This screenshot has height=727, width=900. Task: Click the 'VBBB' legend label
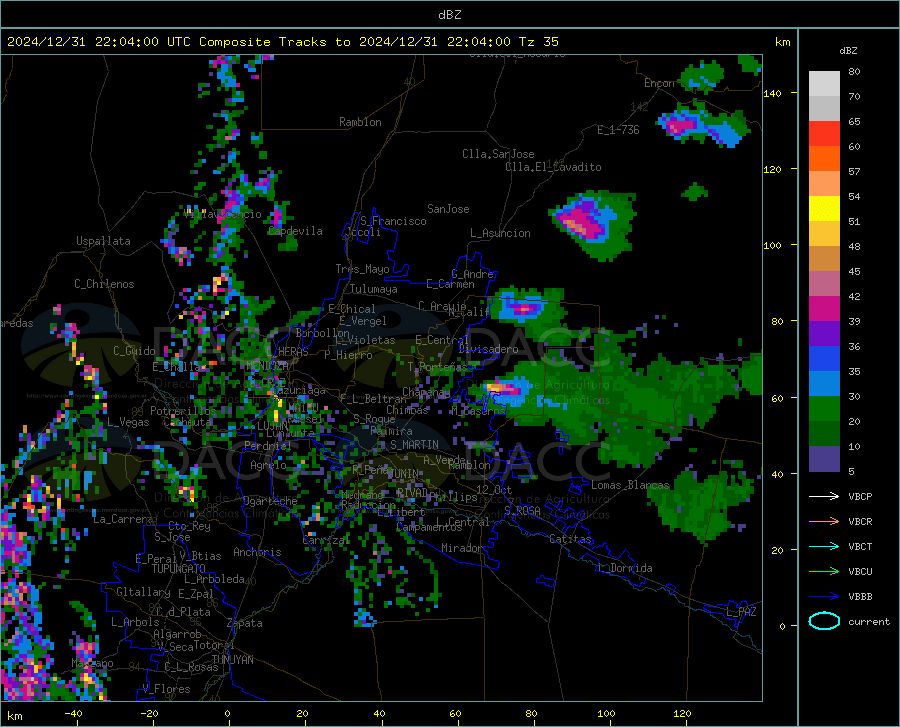tap(860, 597)
